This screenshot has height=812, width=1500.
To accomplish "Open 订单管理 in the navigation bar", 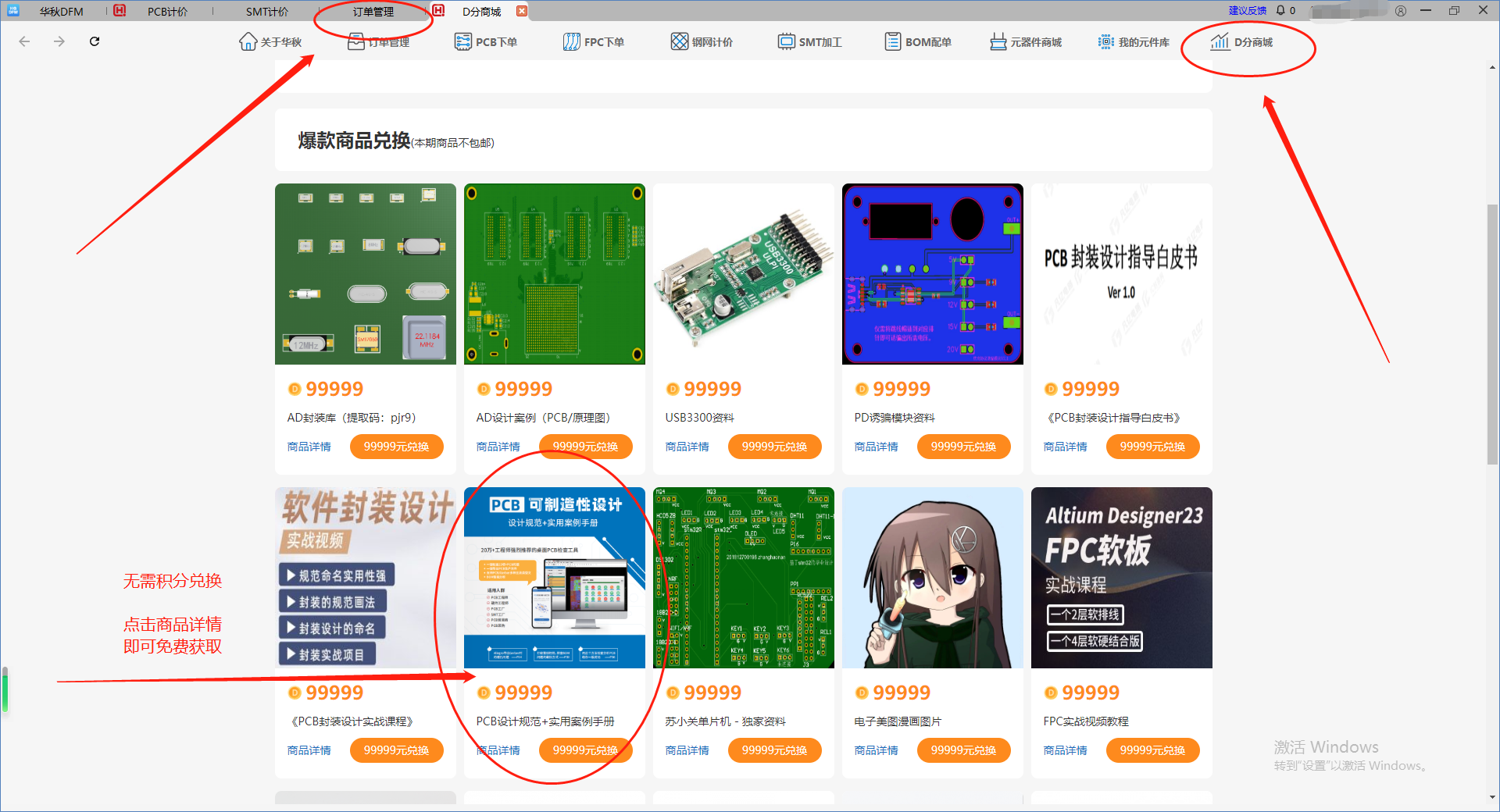I will (x=379, y=41).
